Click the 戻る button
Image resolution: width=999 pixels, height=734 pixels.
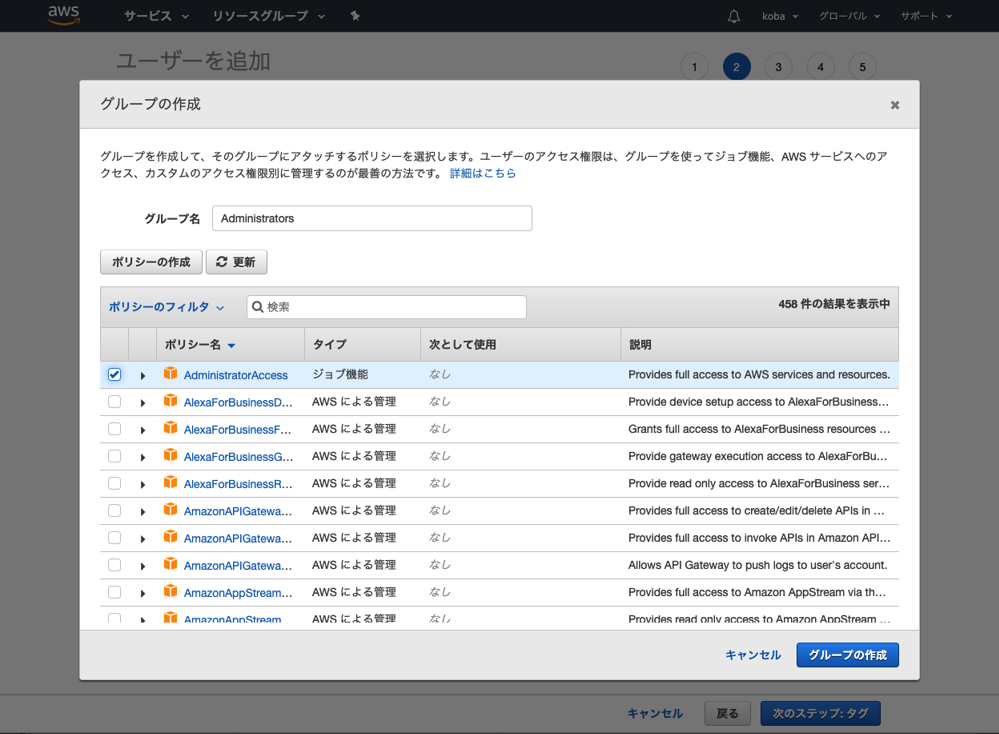pos(728,714)
